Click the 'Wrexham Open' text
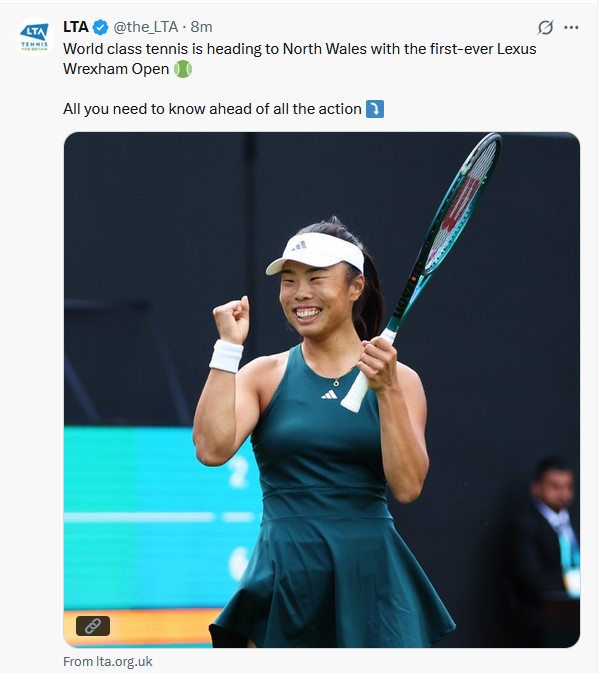This screenshot has height=673, width=604. tap(116, 69)
